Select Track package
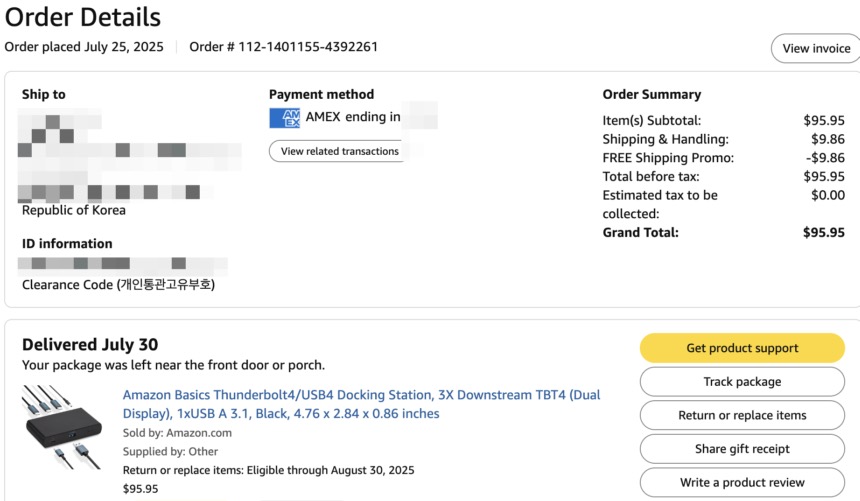860x501 pixels. pyautogui.click(x=742, y=381)
